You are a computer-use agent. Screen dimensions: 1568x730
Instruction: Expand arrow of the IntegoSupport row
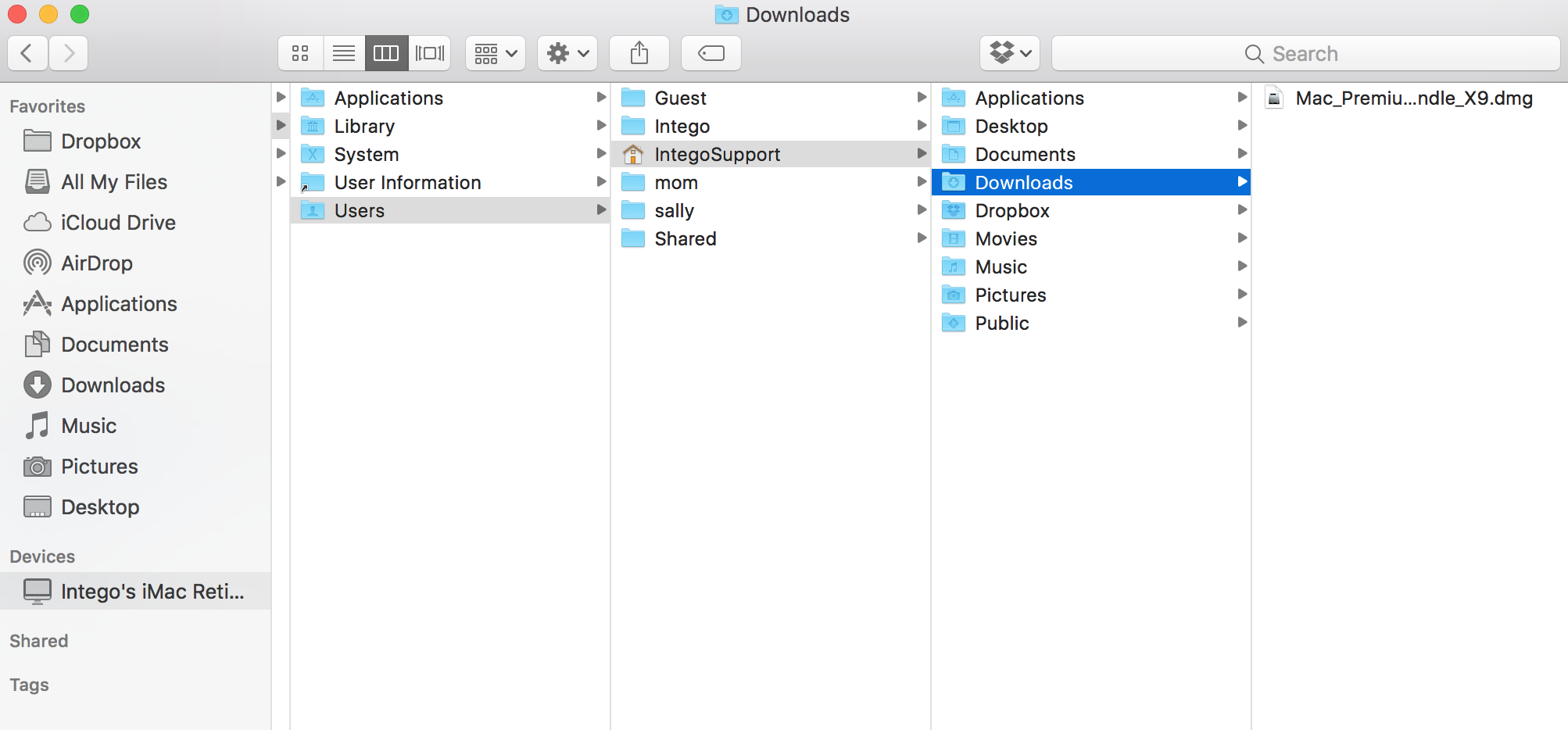tap(922, 153)
